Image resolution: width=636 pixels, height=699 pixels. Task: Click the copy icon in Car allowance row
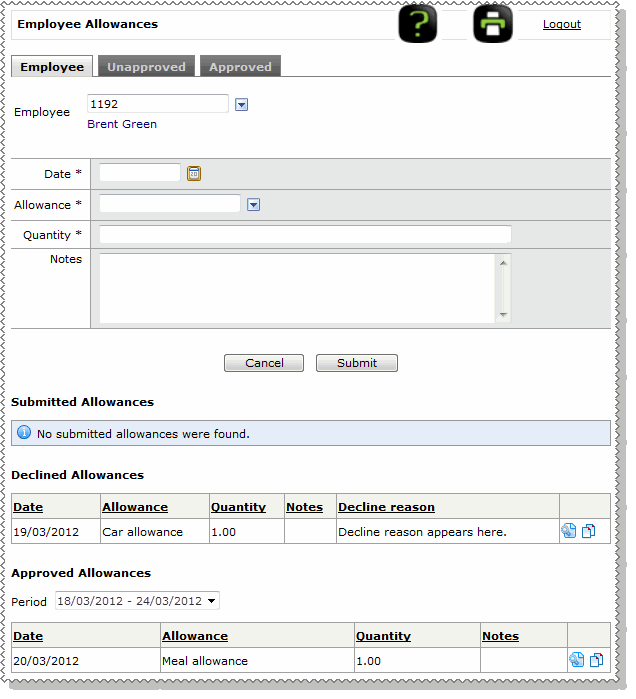click(x=588, y=531)
